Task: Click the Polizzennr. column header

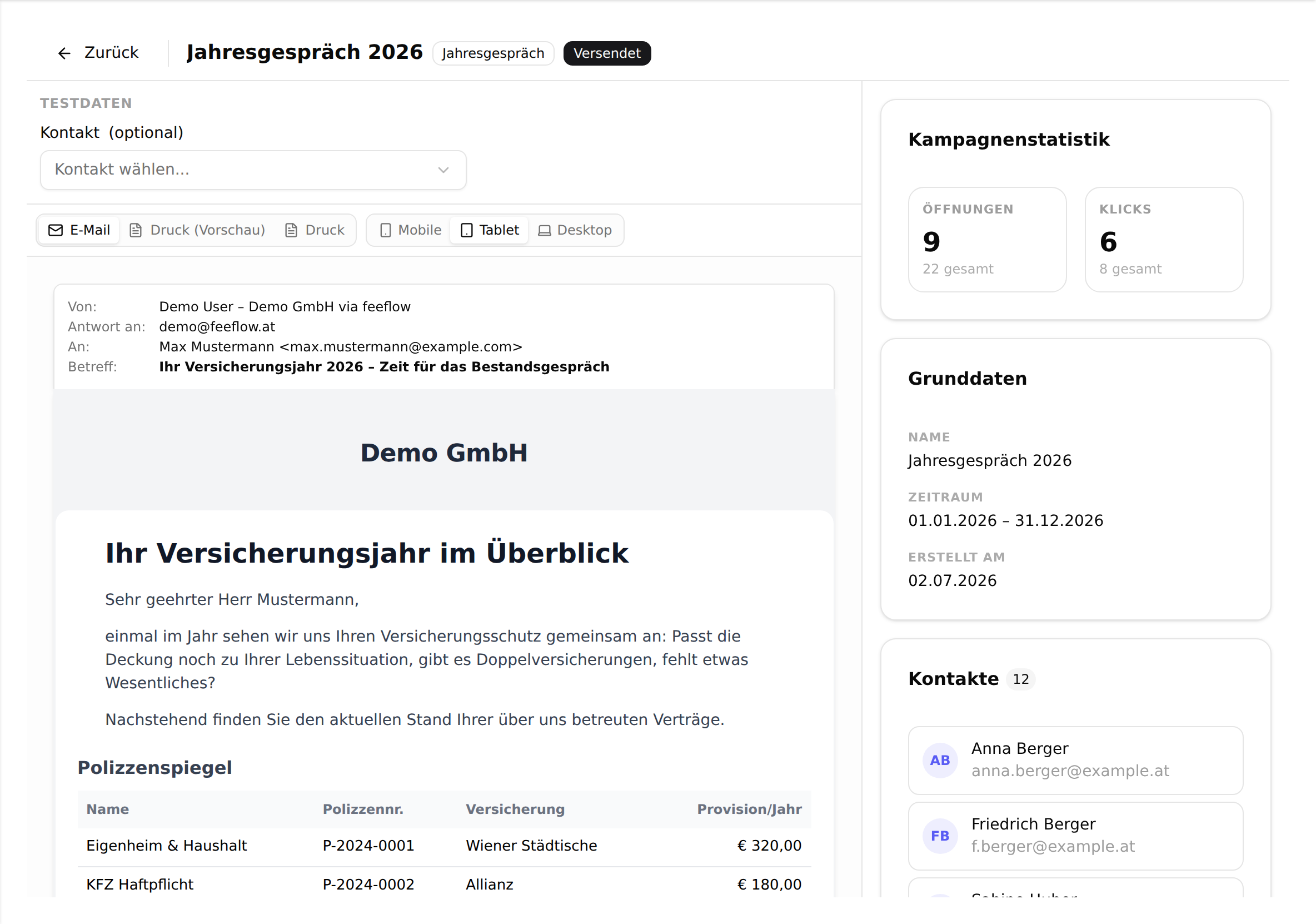Action: [363, 809]
